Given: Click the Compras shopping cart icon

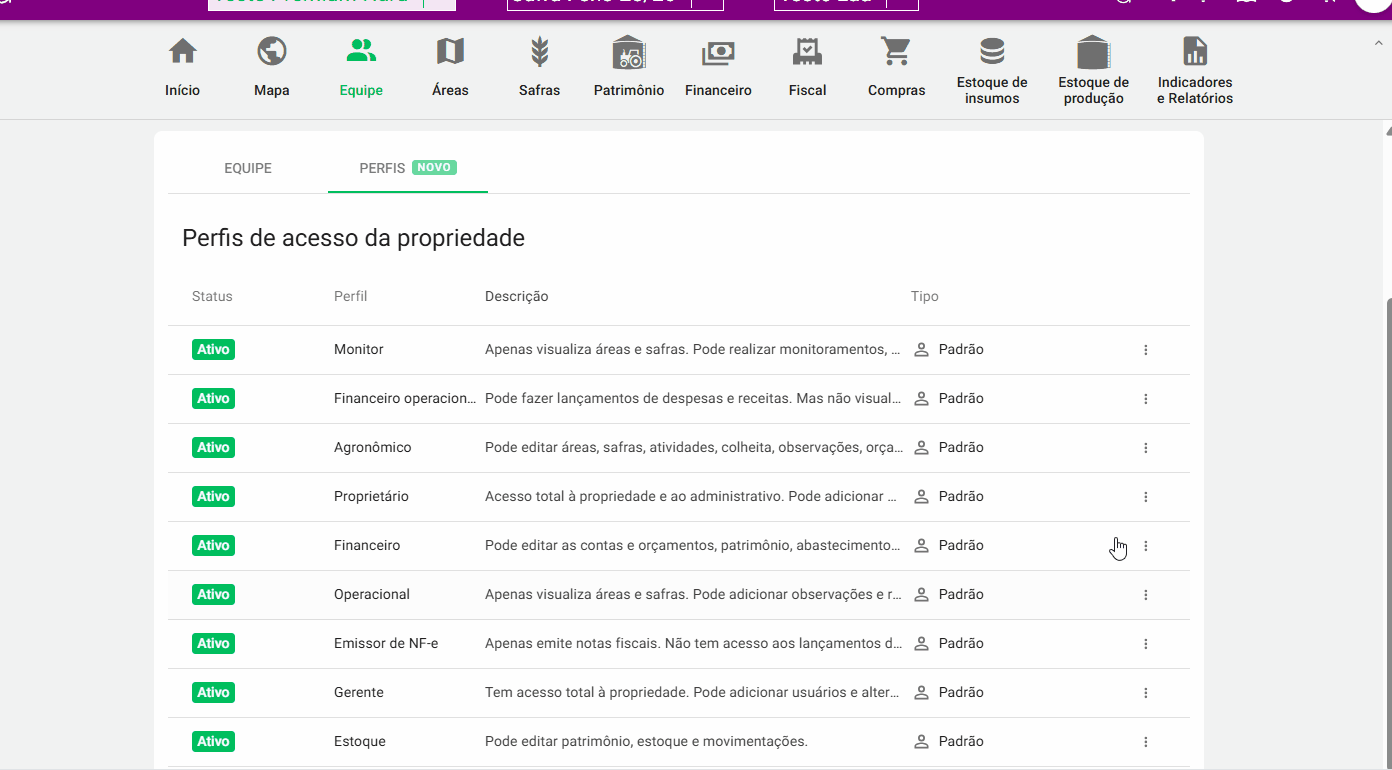Looking at the screenshot, I should 896,50.
